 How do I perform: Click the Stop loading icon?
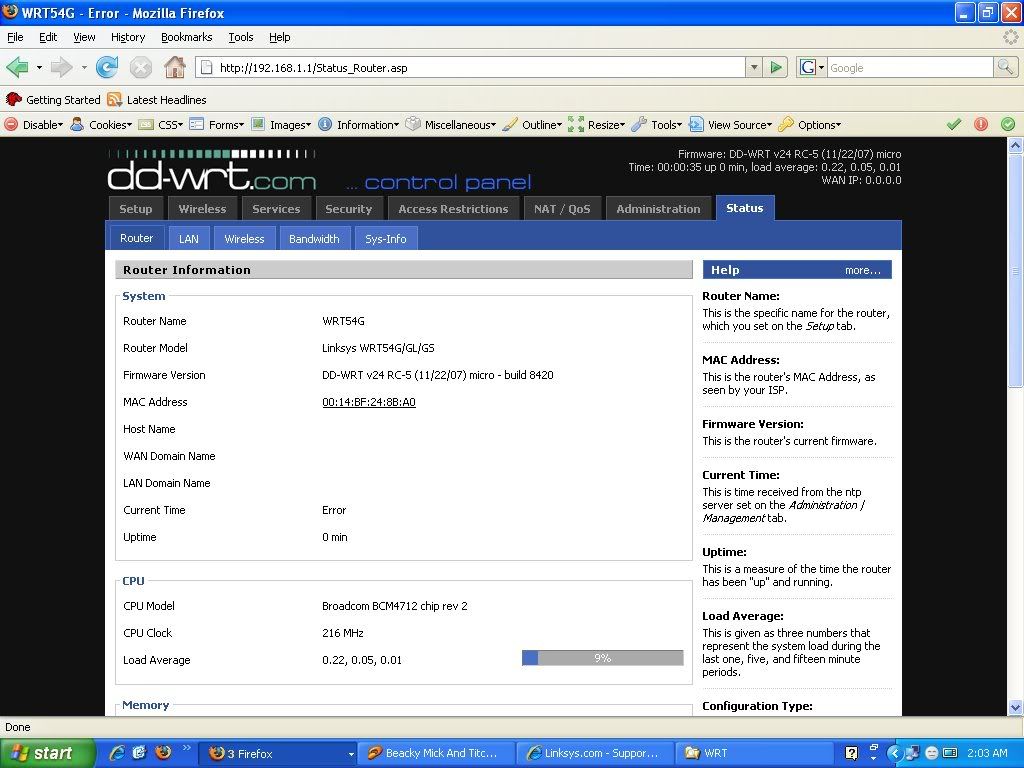pyautogui.click(x=140, y=67)
